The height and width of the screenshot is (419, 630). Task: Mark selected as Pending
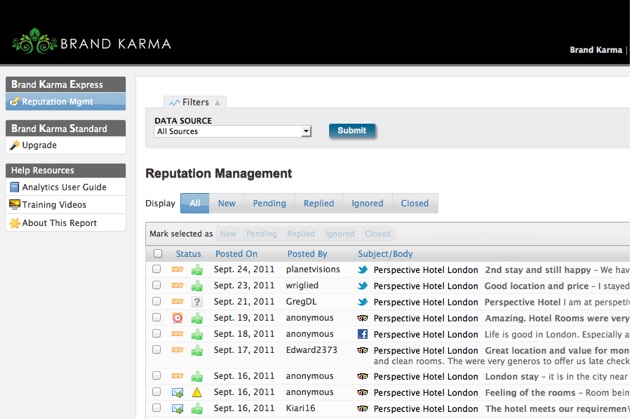[x=262, y=234]
